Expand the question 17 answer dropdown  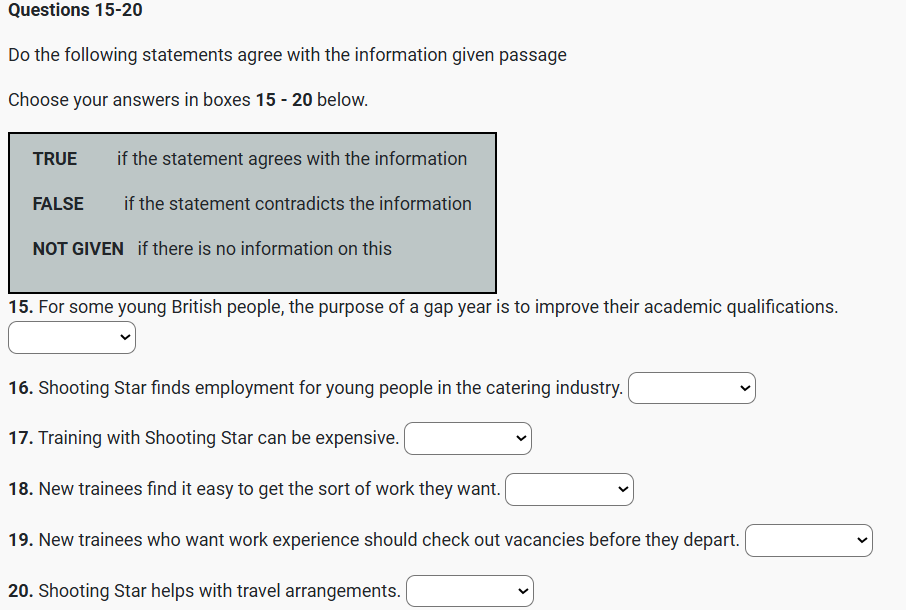pyautogui.click(x=467, y=438)
